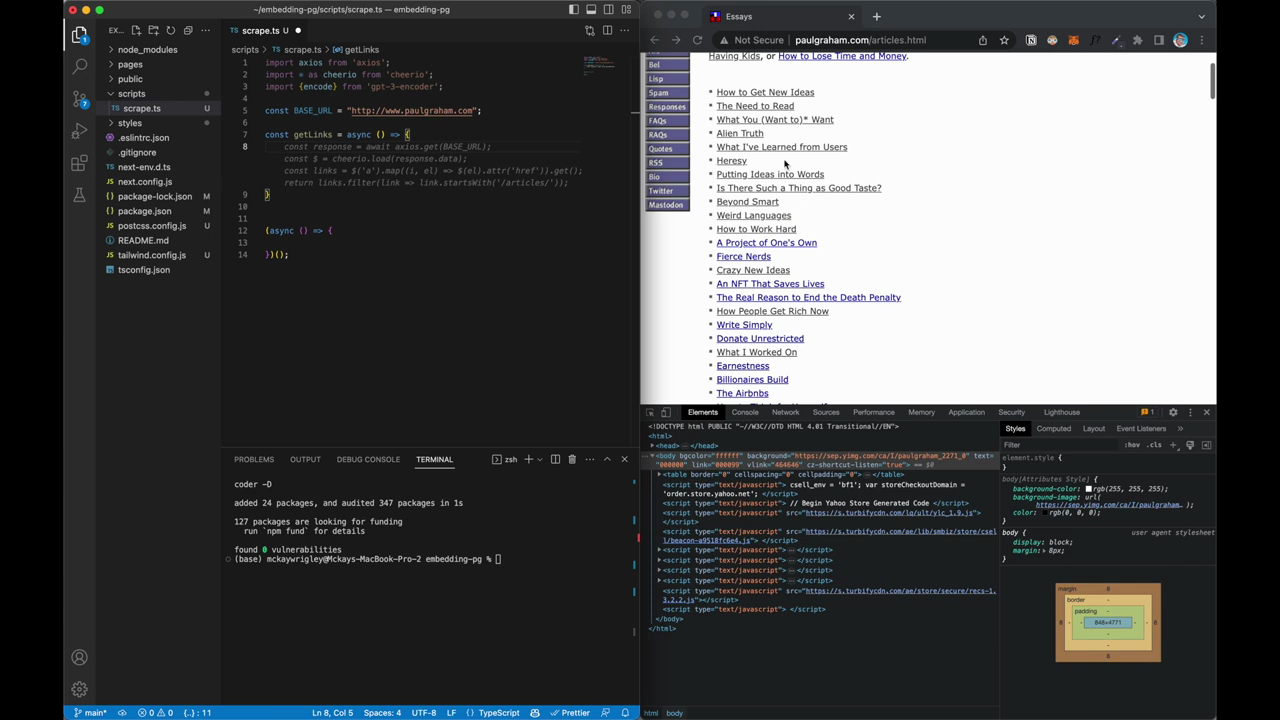Close the VS Code terminal panel
The height and width of the screenshot is (720, 1280).
(x=624, y=459)
